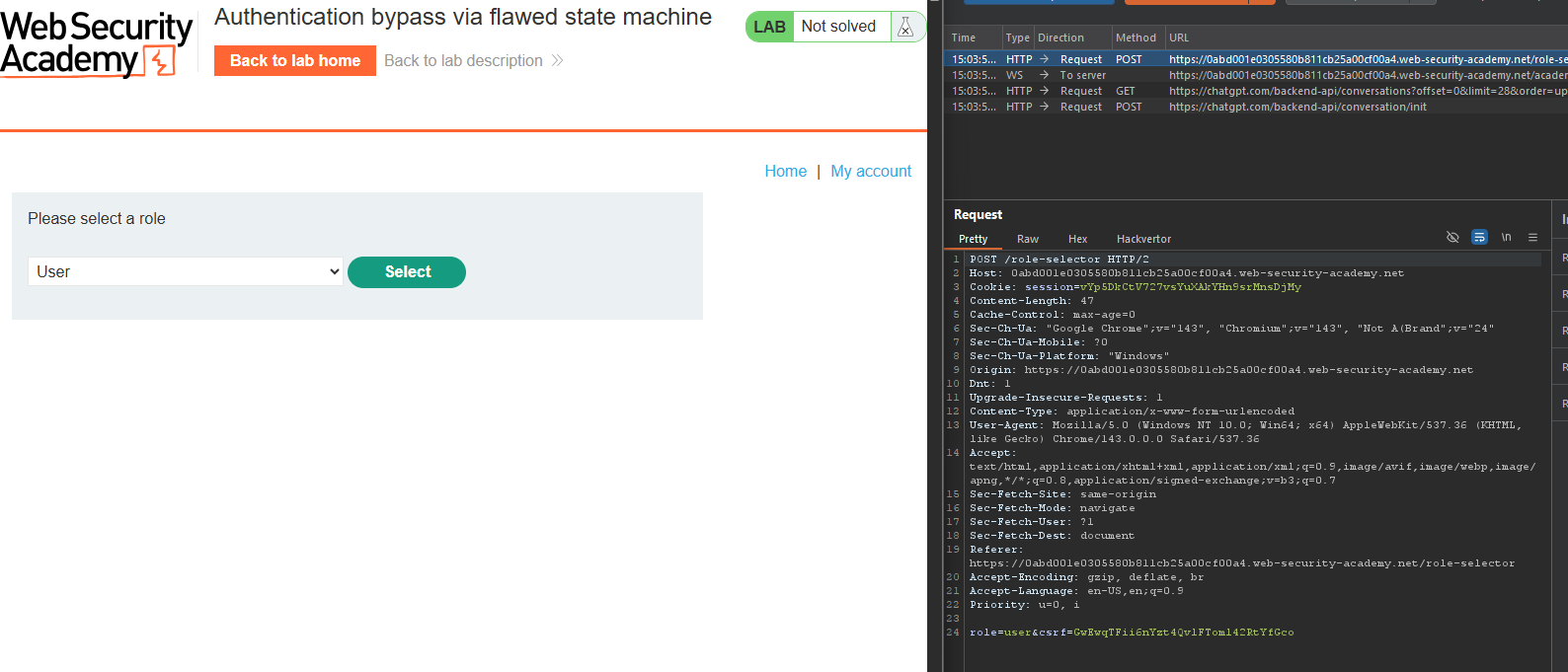Open the My account link
Screen dimensions: 1568x672
pyautogui.click(x=871, y=171)
